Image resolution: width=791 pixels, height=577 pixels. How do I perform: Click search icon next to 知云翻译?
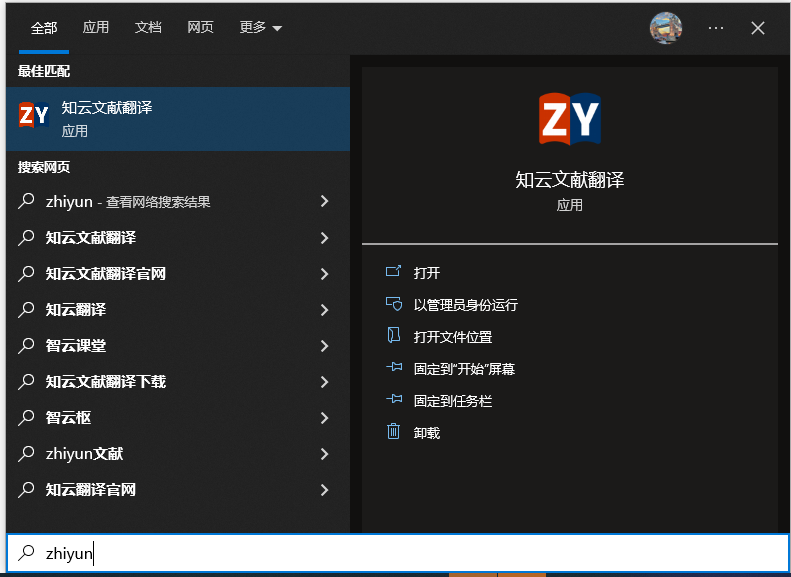[x=26, y=309]
